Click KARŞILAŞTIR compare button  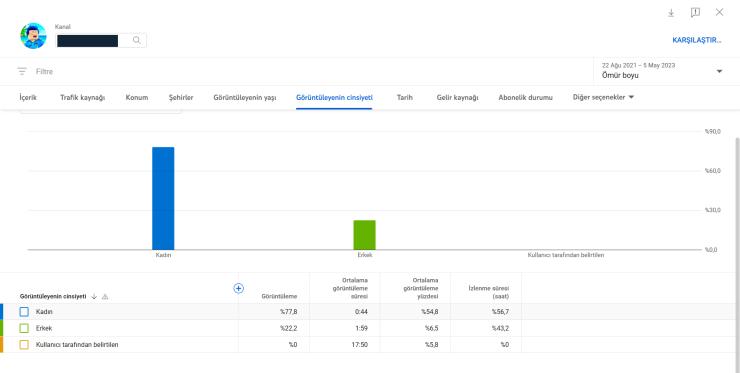(x=697, y=40)
